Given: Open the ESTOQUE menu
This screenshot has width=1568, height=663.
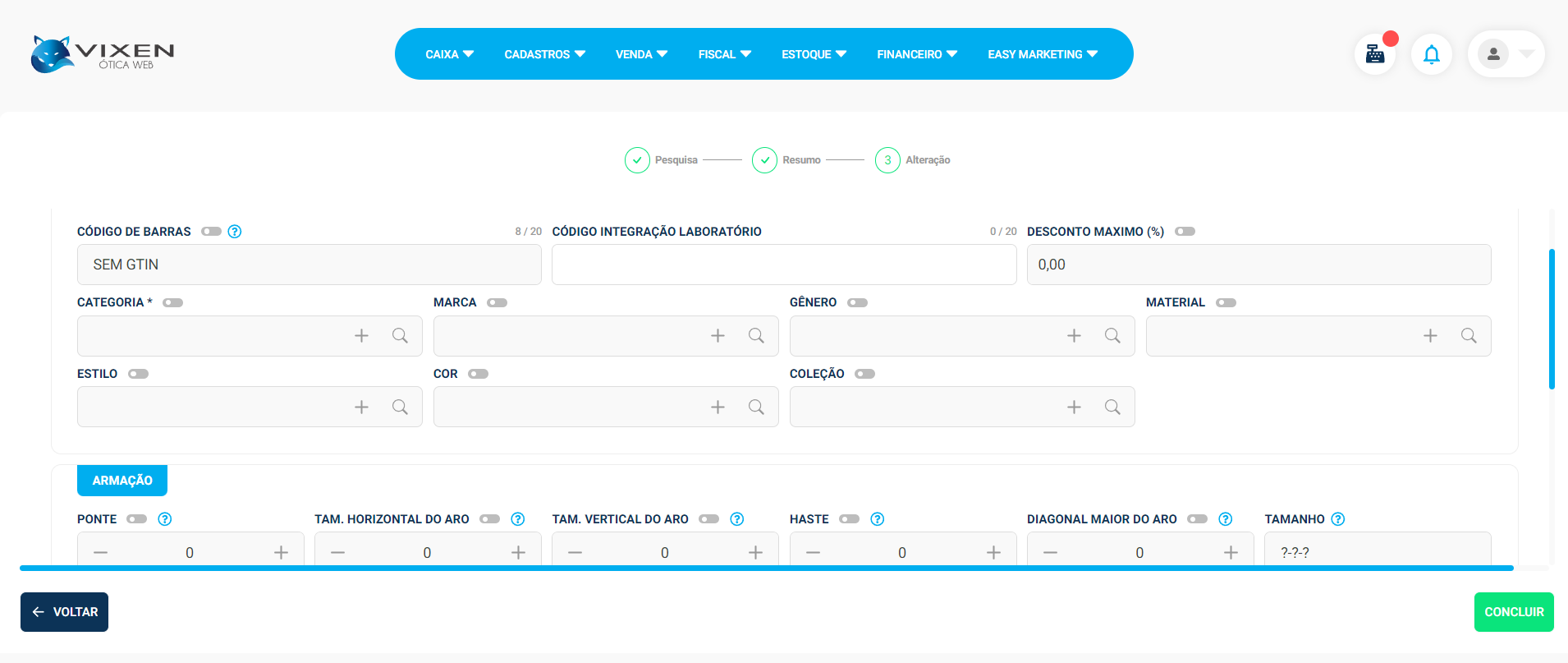Looking at the screenshot, I should click(x=813, y=54).
